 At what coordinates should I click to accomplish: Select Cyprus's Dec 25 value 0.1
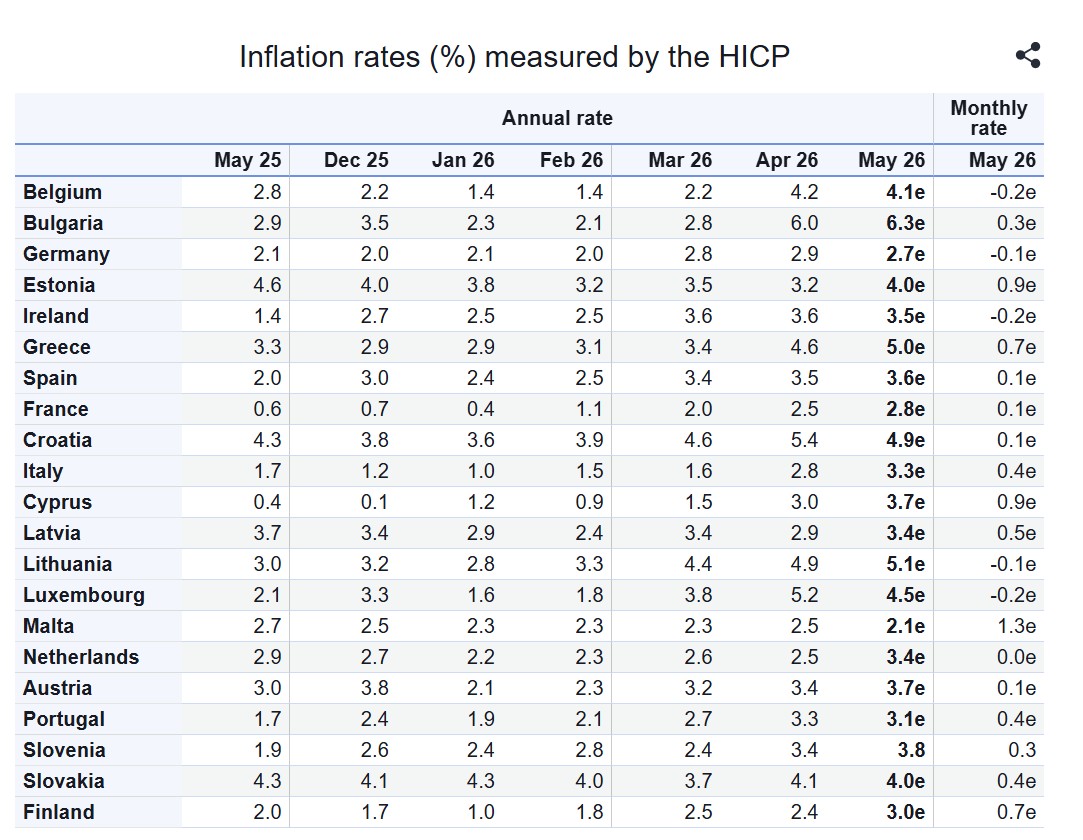374,502
